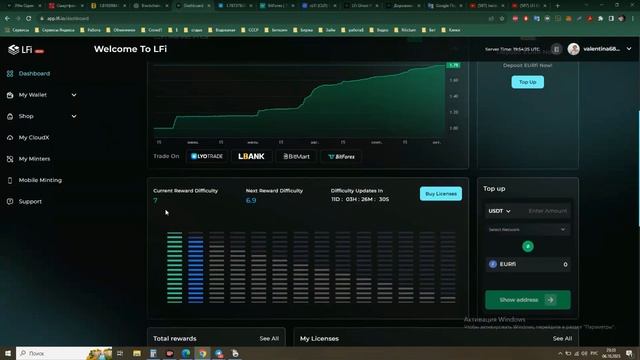Click Chrome icon in taskbar

point(202,353)
